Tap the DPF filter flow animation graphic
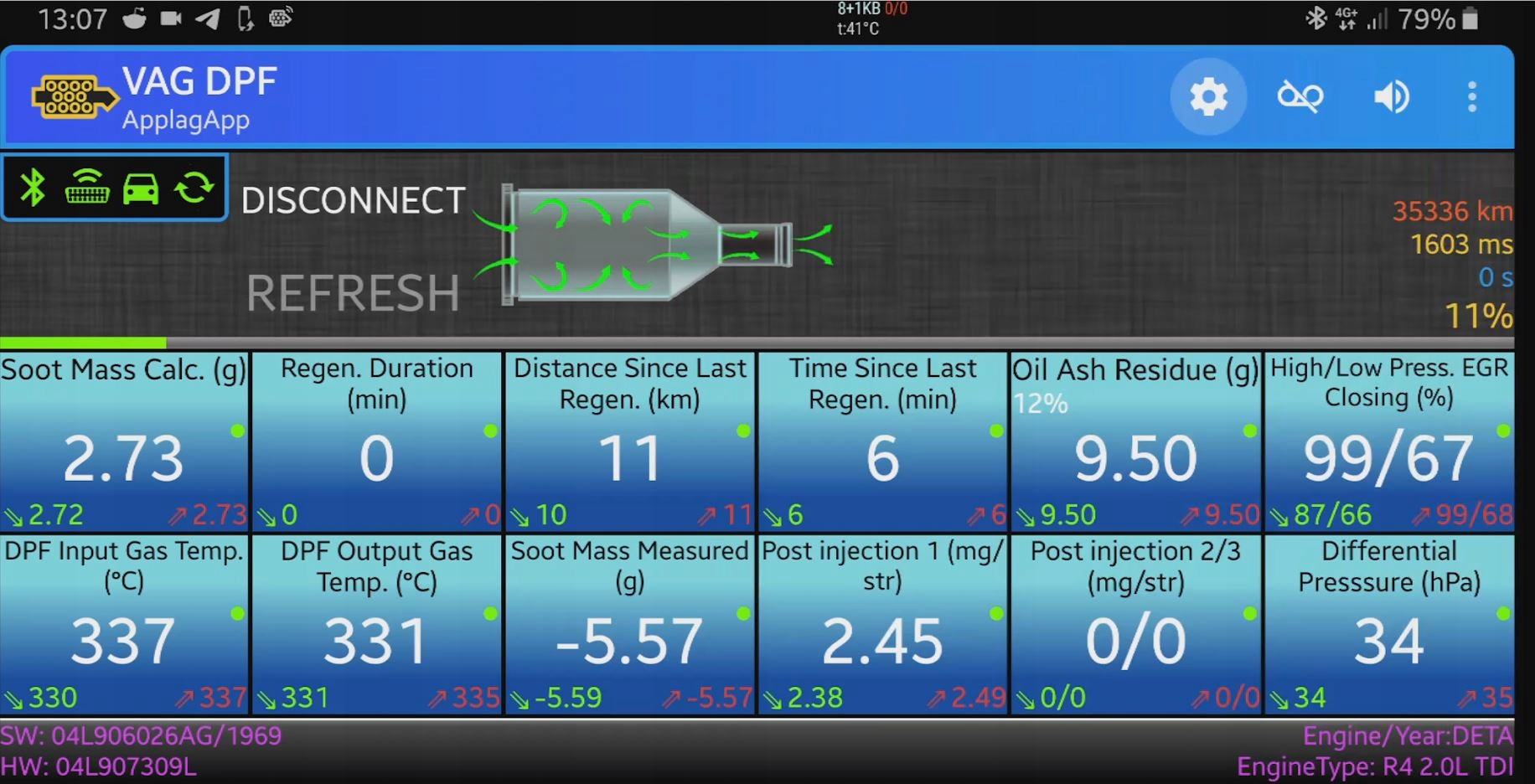1535x784 pixels. (x=653, y=243)
